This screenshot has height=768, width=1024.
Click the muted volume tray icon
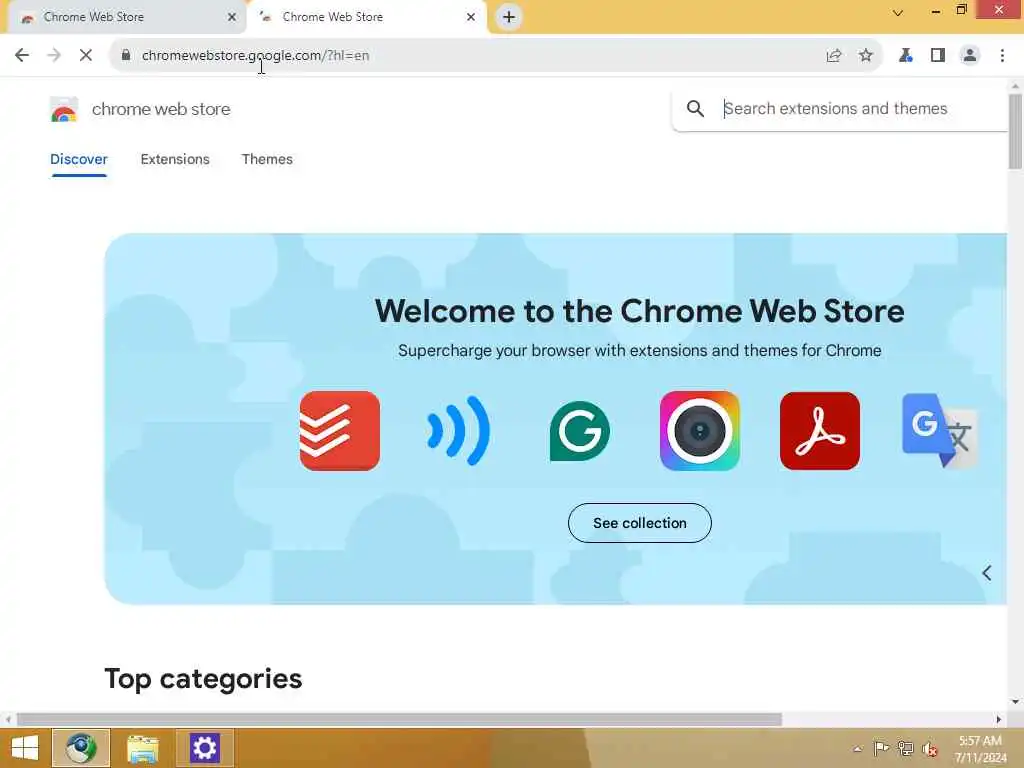coord(929,748)
